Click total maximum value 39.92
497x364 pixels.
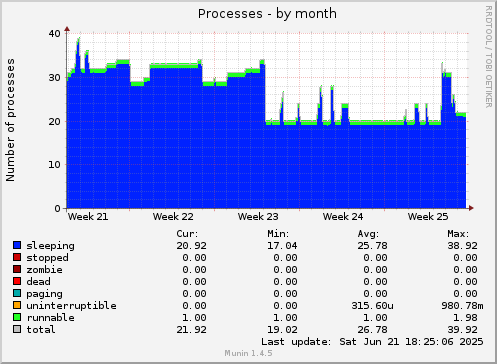(462, 330)
